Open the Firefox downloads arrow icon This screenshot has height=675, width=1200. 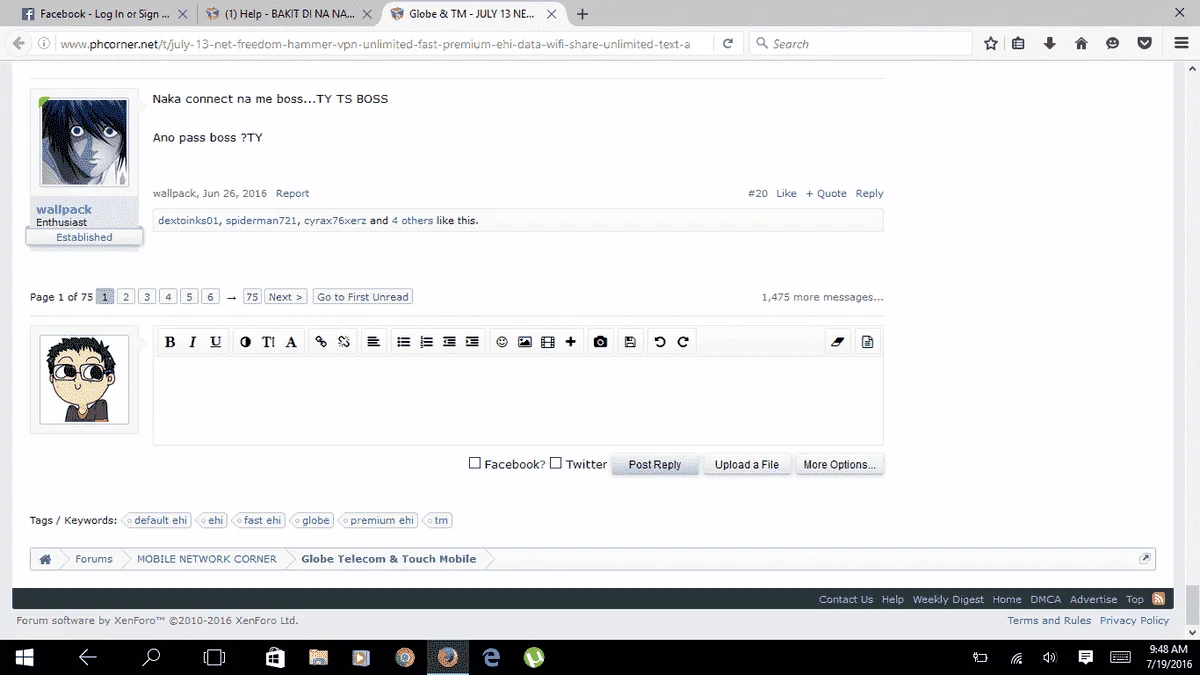click(x=1050, y=43)
